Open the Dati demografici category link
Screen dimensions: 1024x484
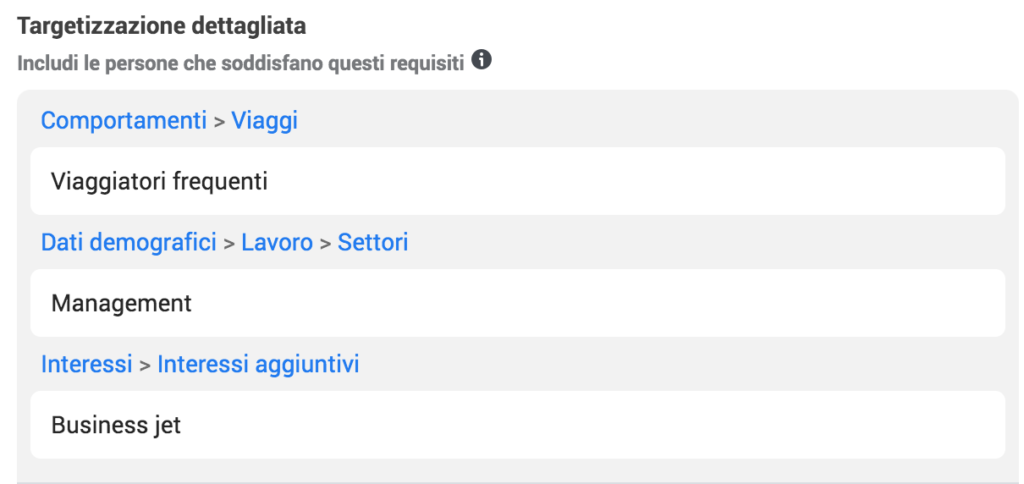tap(129, 242)
